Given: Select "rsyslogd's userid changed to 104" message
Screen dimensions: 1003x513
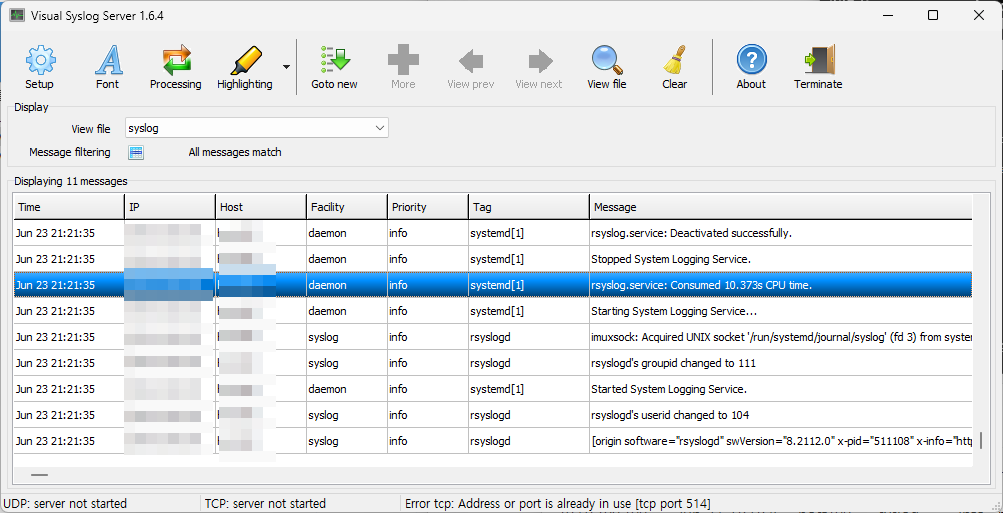Looking at the screenshot, I should click(x=670, y=415).
